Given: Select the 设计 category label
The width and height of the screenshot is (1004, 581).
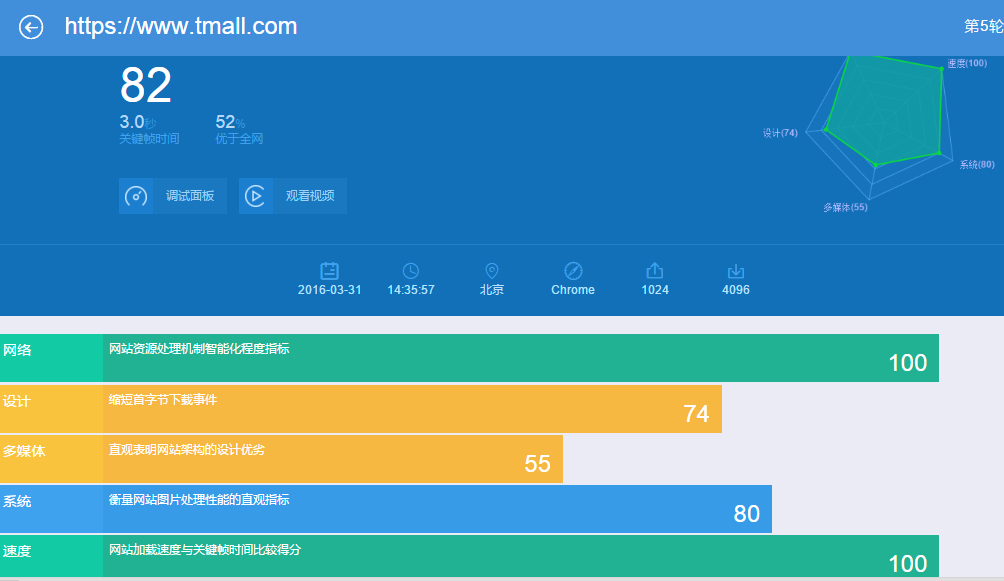Looking at the screenshot, I should pyautogui.click(x=17, y=402).
